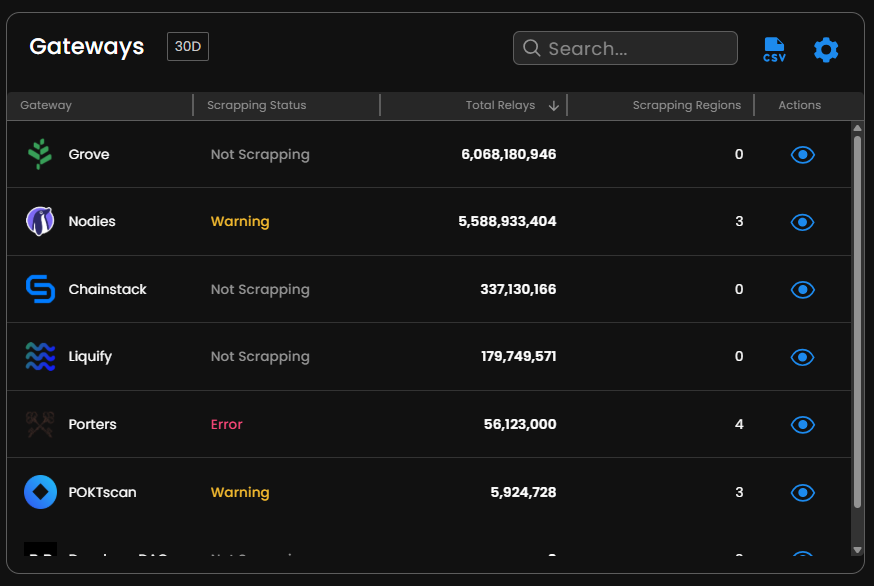Sort by Gateway column header
This screenshot has height=586, width=874.
point(46,105)
